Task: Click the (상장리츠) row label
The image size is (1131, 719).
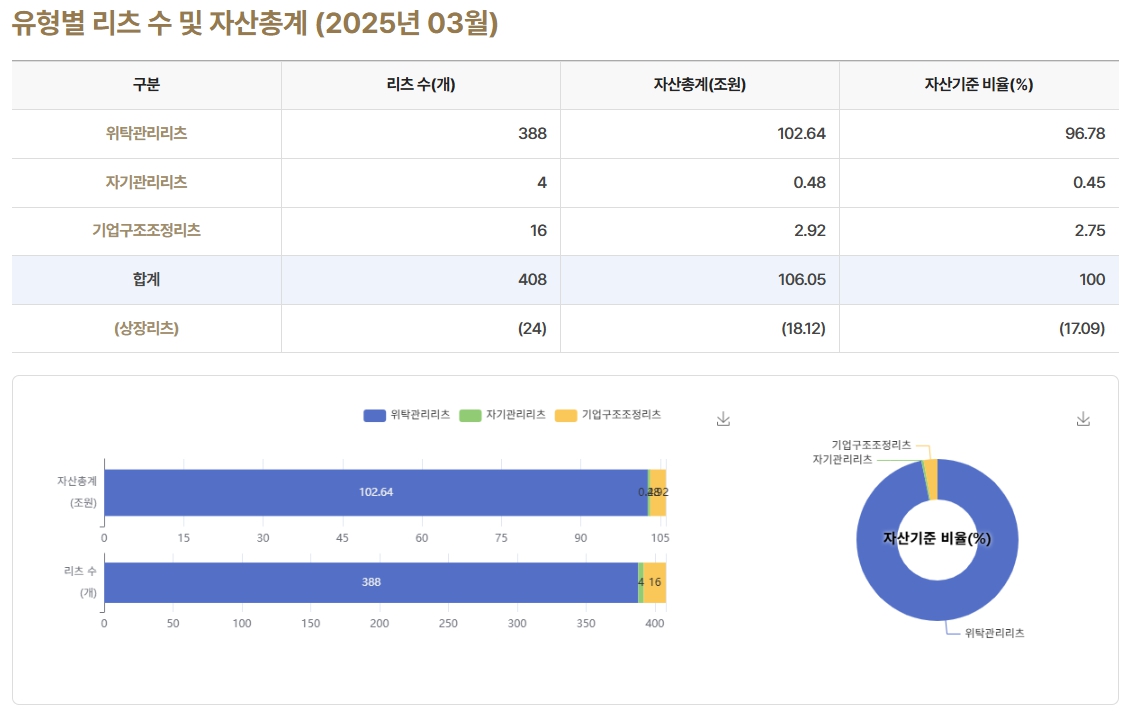Action: [146, 328]
